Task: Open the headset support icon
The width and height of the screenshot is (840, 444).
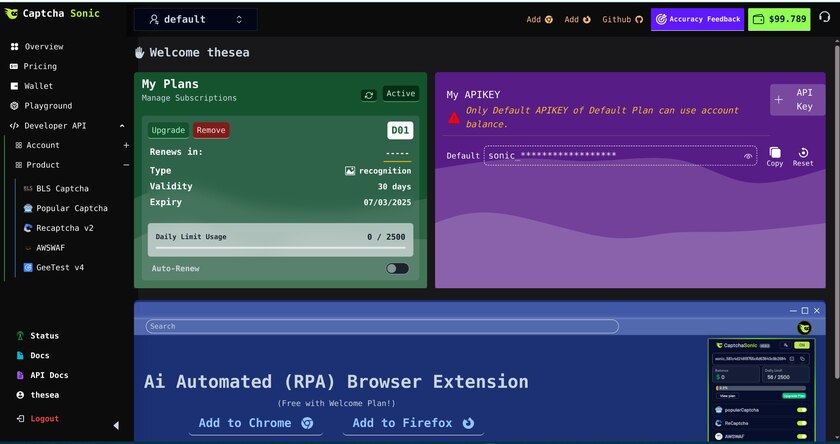Action: click(825, 19)
